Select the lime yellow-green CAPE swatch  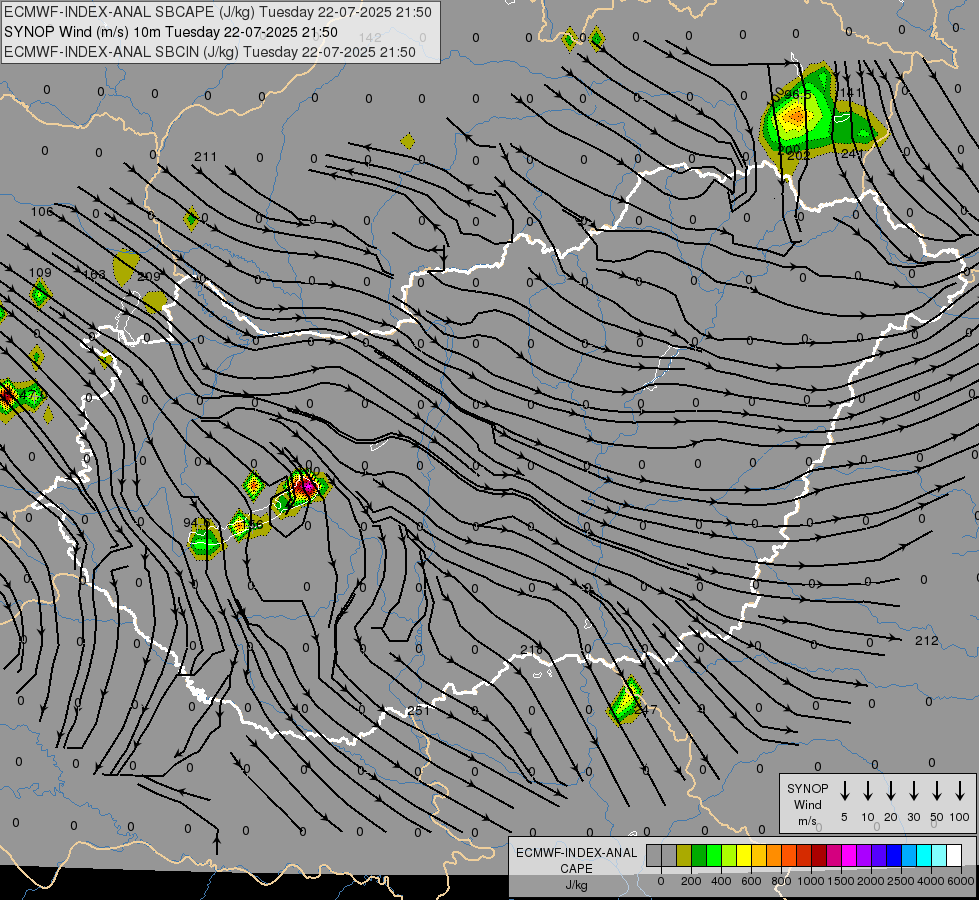[x=729, y=856]
